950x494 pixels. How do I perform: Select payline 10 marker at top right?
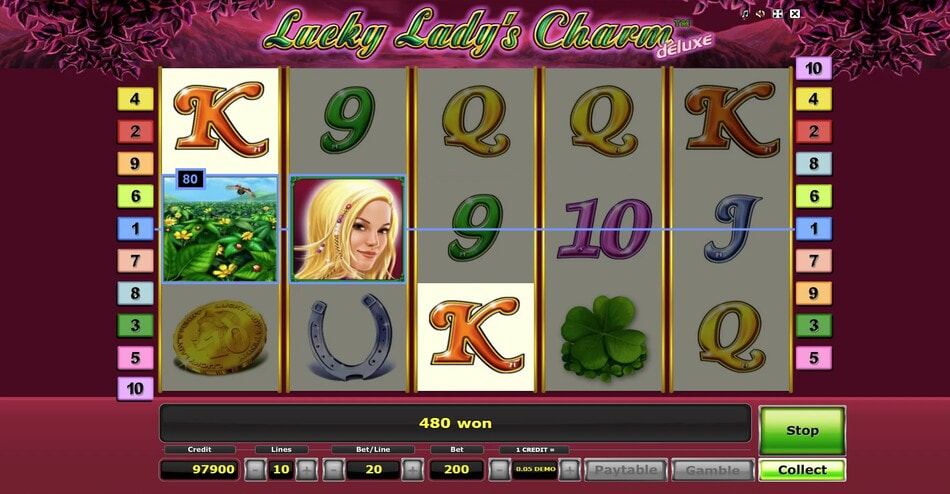(813, 68)
